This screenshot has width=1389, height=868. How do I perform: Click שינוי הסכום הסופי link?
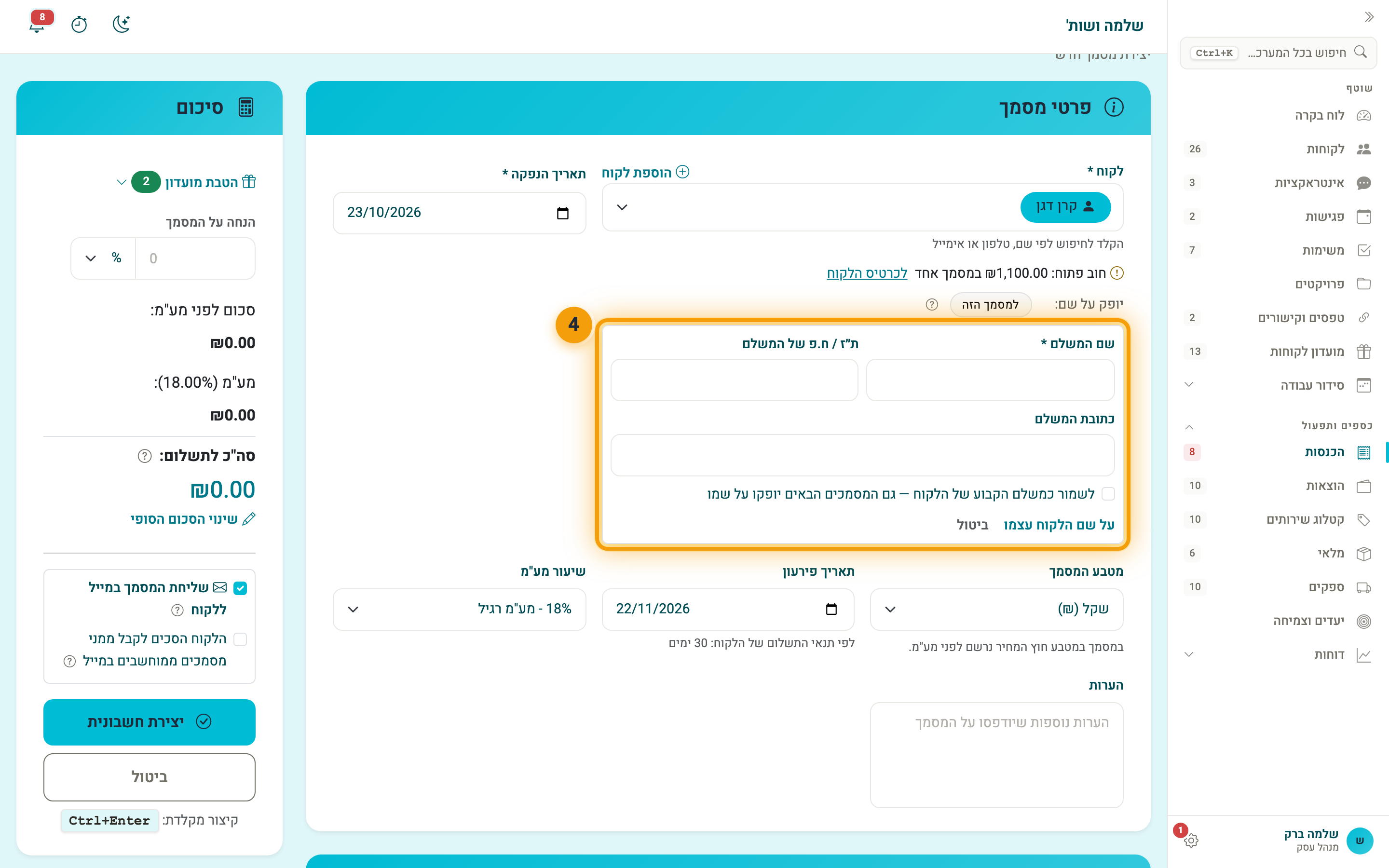point(192,519)
